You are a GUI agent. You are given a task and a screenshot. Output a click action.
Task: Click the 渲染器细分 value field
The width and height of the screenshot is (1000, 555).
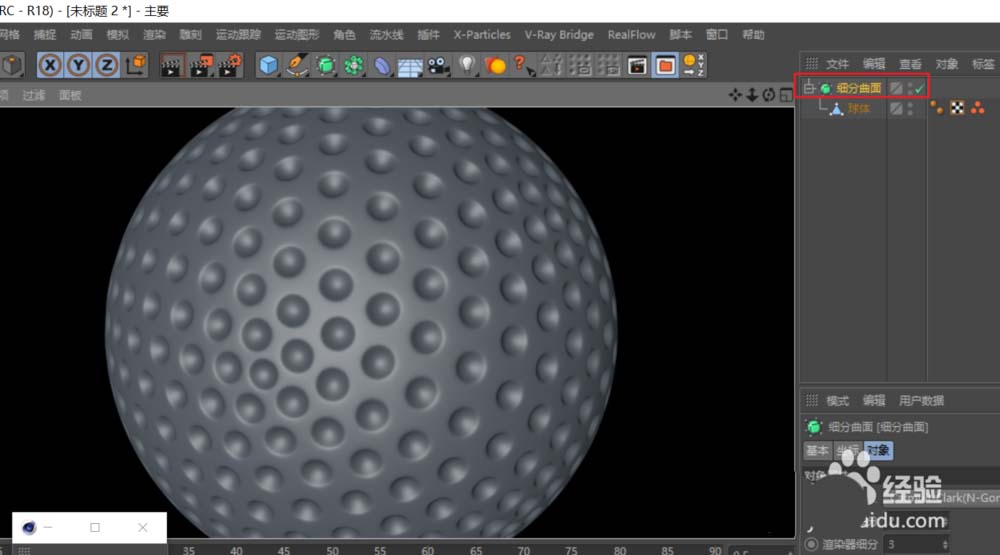click(910, 545)
